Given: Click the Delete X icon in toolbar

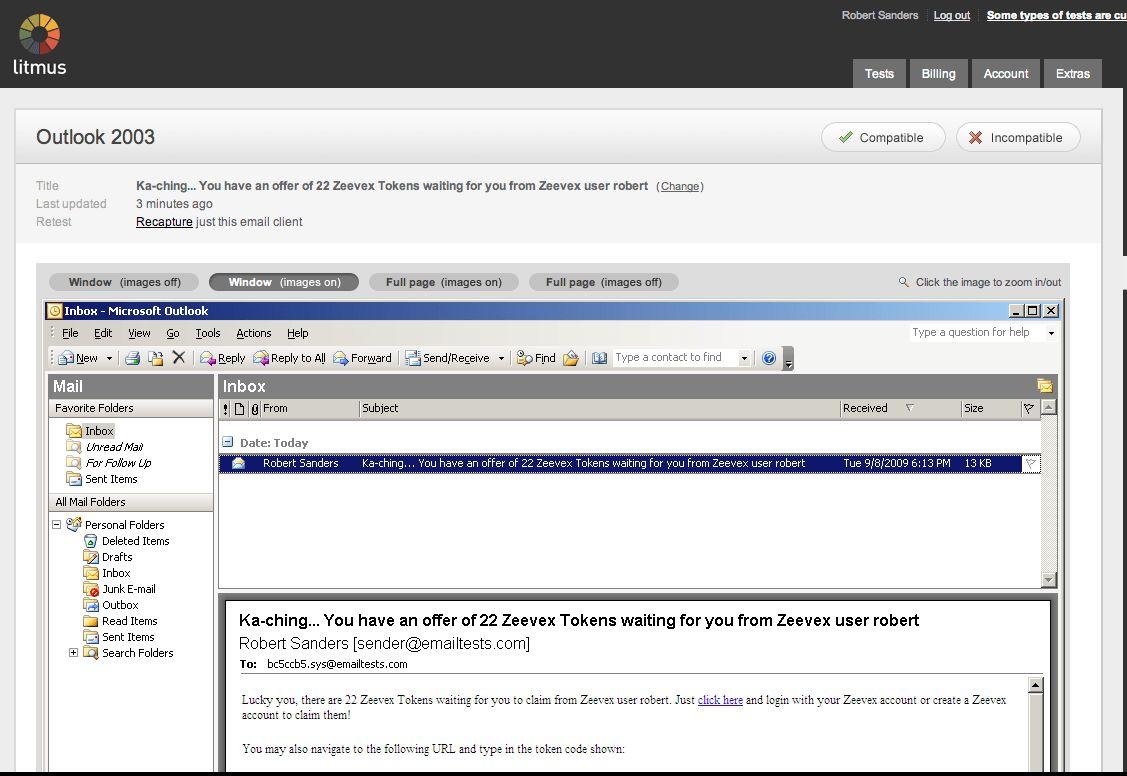Looking at the screenshot, I should pyautogui.click(x=179, y=357).
